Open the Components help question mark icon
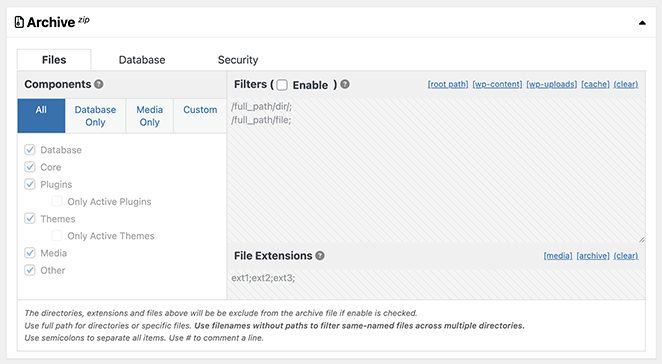Viewport: 662px width, 364px height. click(99, 84)
